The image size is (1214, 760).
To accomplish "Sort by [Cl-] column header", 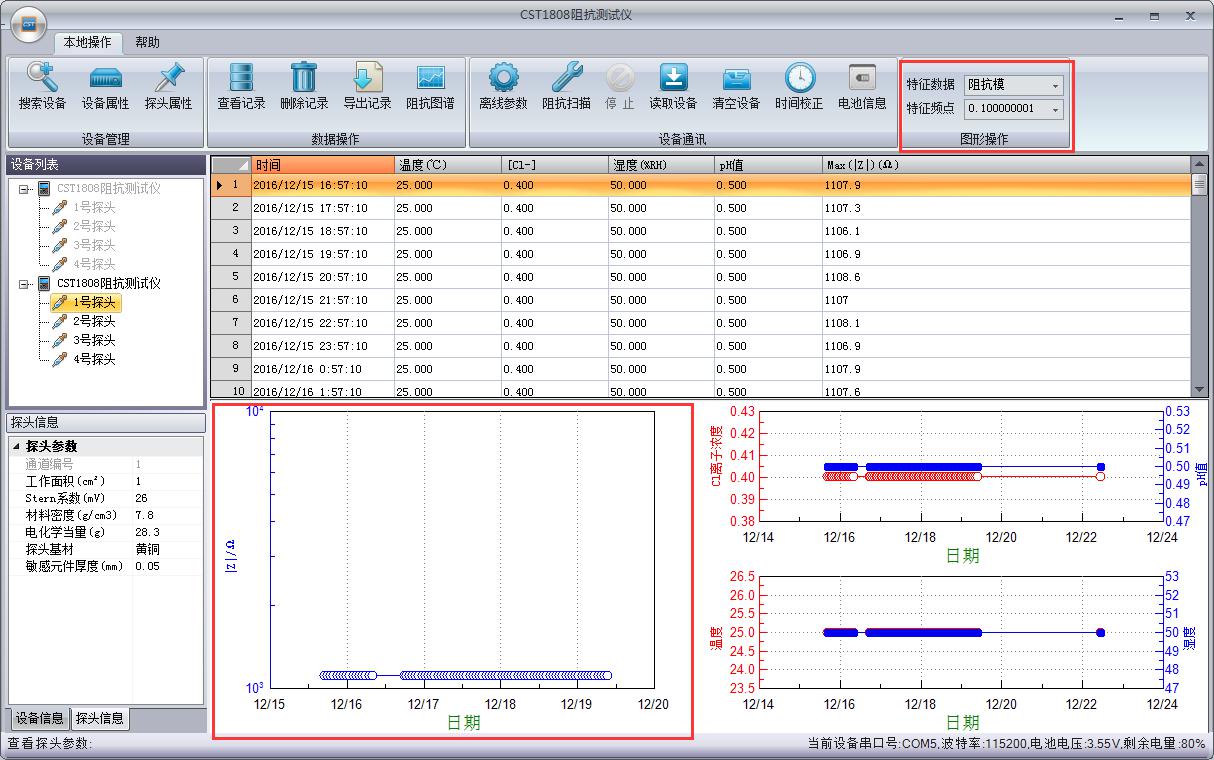I will (555, 165).
